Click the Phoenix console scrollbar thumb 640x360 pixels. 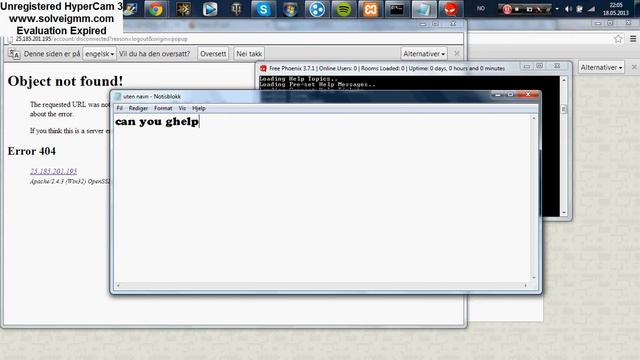point(564,109)
